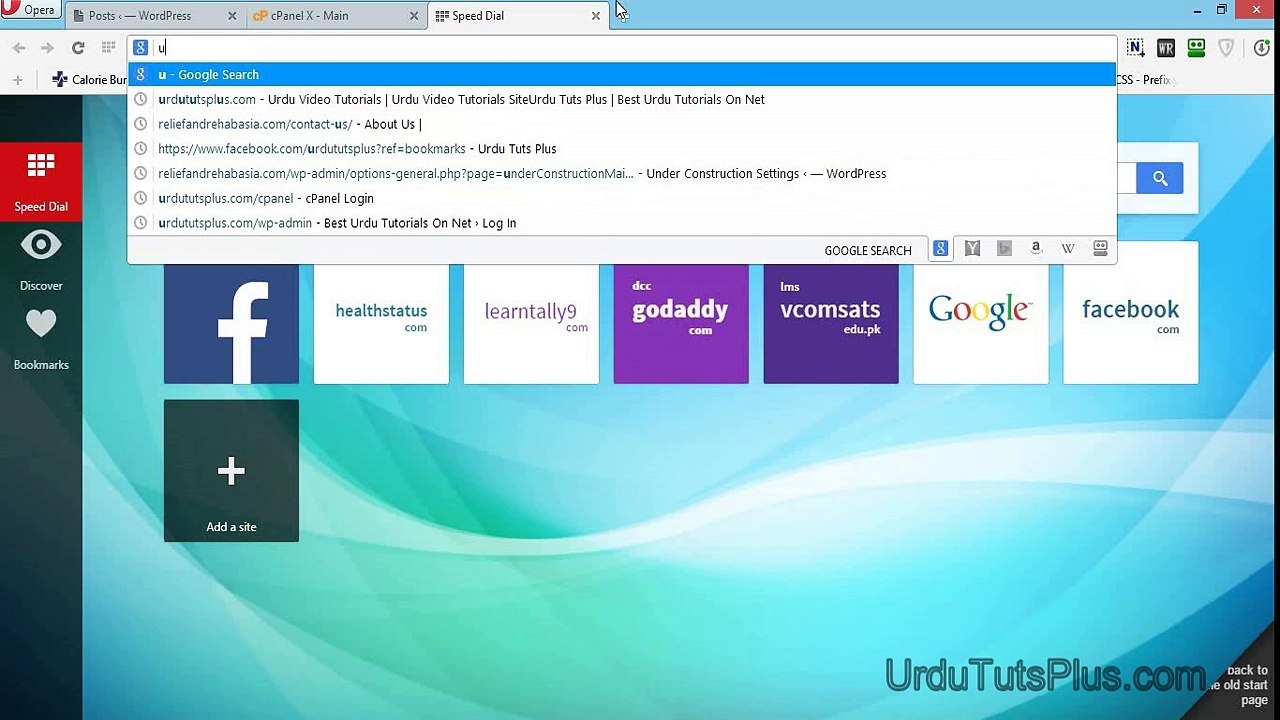Reload the page with refresh icon
Screen dimensions: 1280x720
click(x=78, y=47)
